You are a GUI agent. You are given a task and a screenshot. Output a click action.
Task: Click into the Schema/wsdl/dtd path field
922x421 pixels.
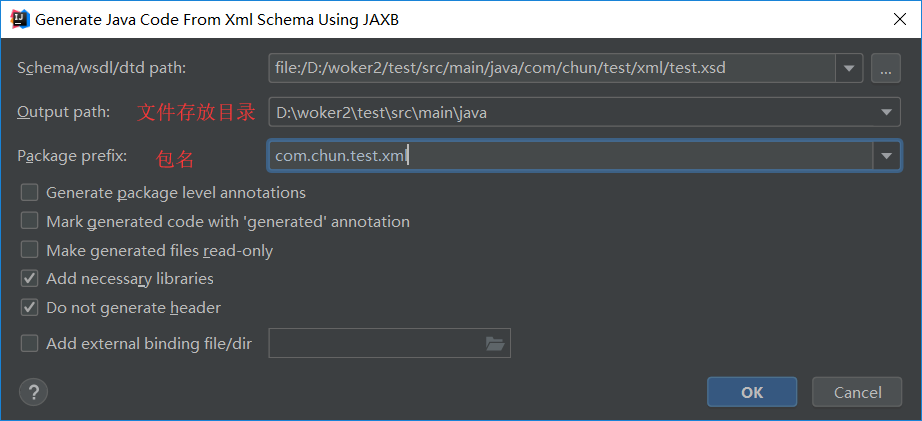click(x=550, y=68)
